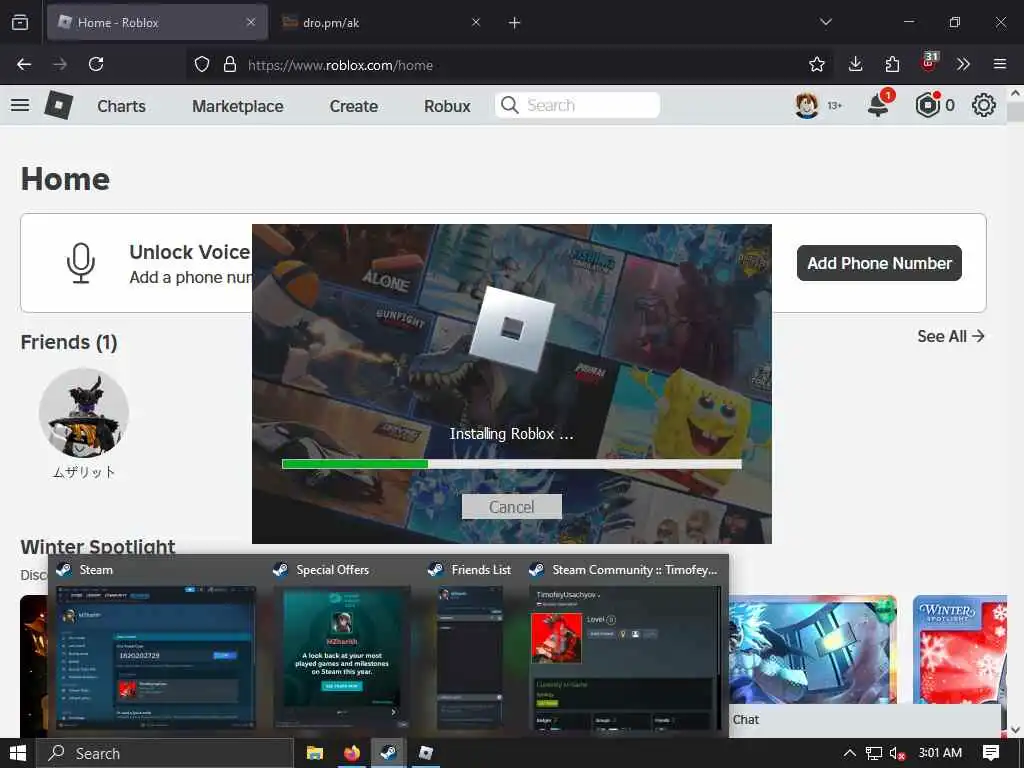Open the Firefox View icon in tab bar
This screenshot has height=768, width=1024.
click(x=20, y=22)
